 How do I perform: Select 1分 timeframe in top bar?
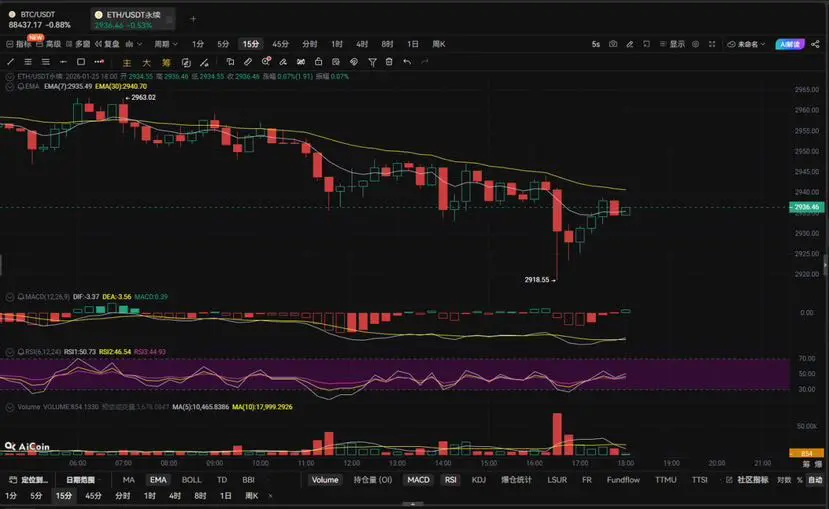tap(198, 44)
